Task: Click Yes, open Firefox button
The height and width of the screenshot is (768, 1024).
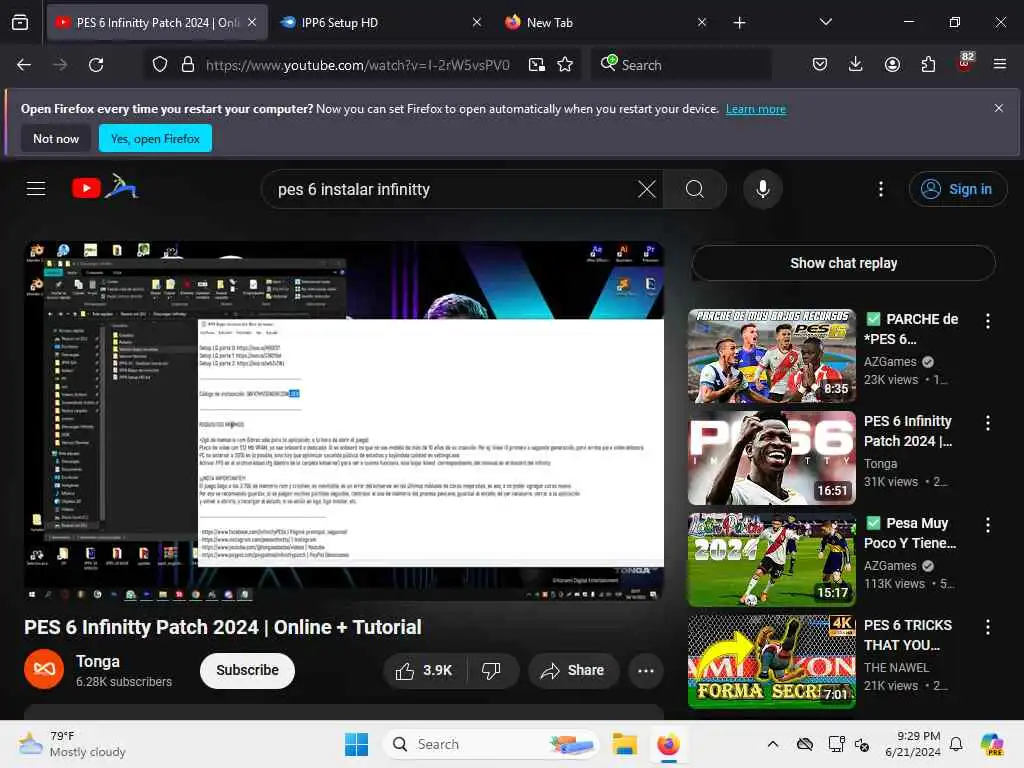Action: pos(155,138)
